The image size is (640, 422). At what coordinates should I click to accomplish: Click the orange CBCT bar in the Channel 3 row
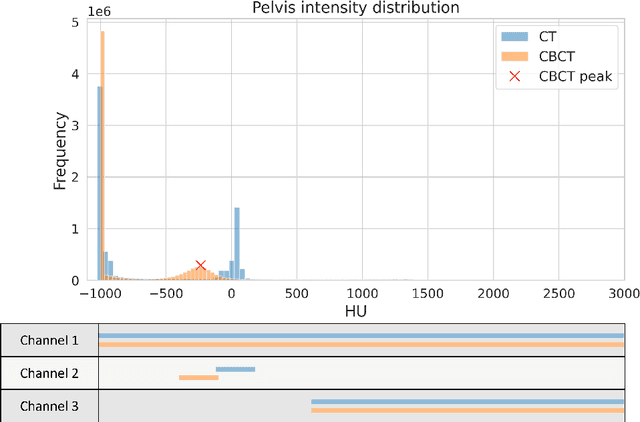(467, 410)
